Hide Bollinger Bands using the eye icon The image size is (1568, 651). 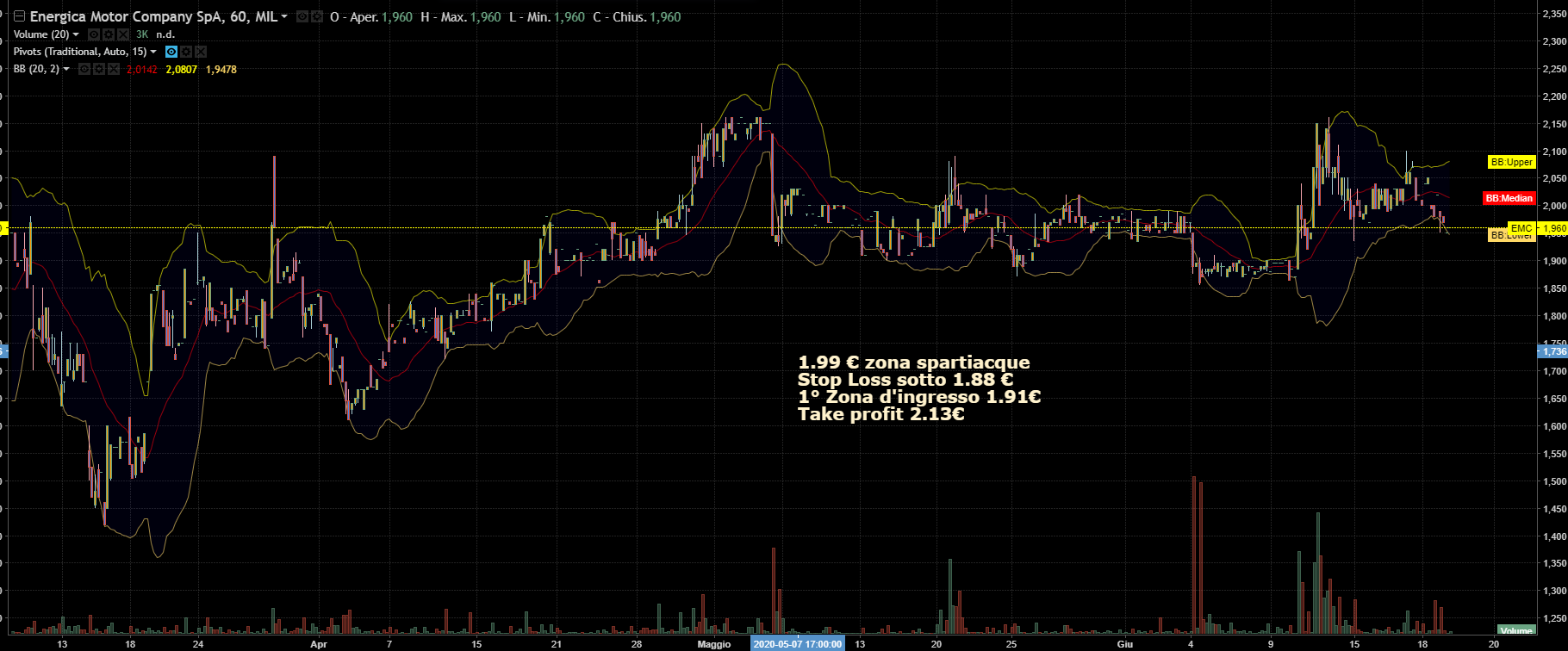[x=84, y=69]
